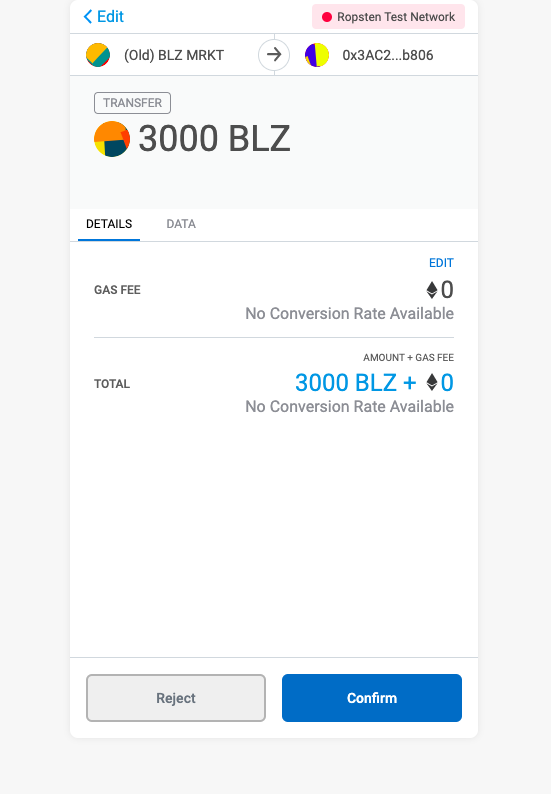Reject the transaction
The height and width of the screenshot is (794, 551).
[176, 698]
